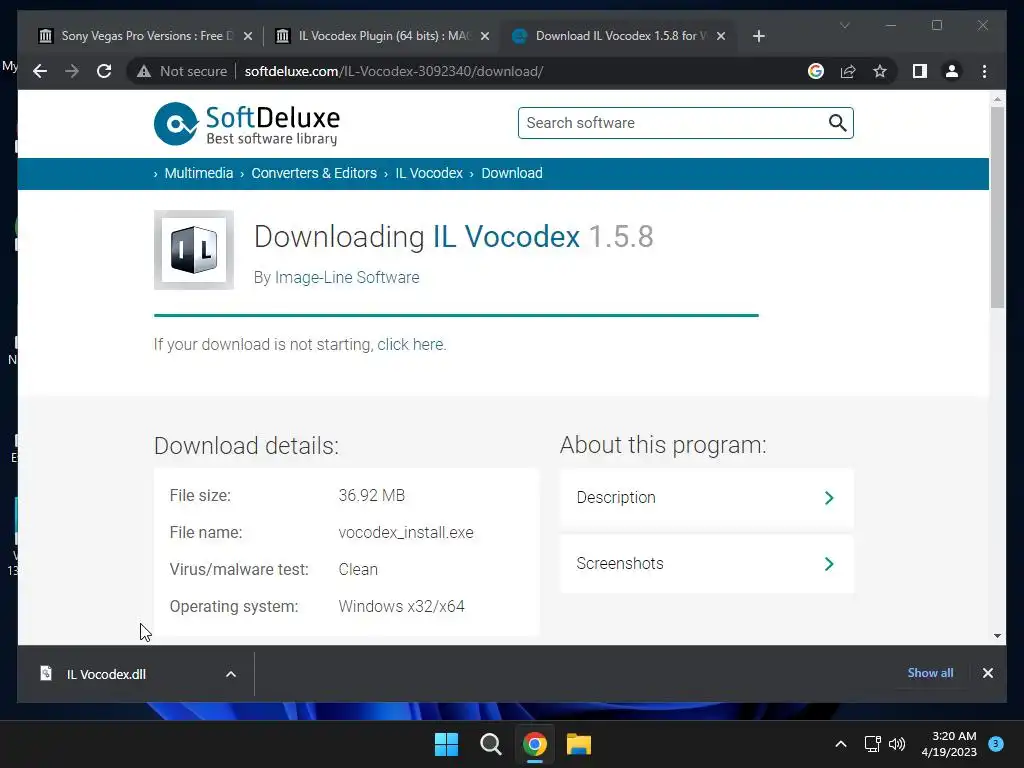Image resolution: width=1024 pixels, height=768 pixels.
Task: Bookmark this page with the star
Action: pos(880,71)
